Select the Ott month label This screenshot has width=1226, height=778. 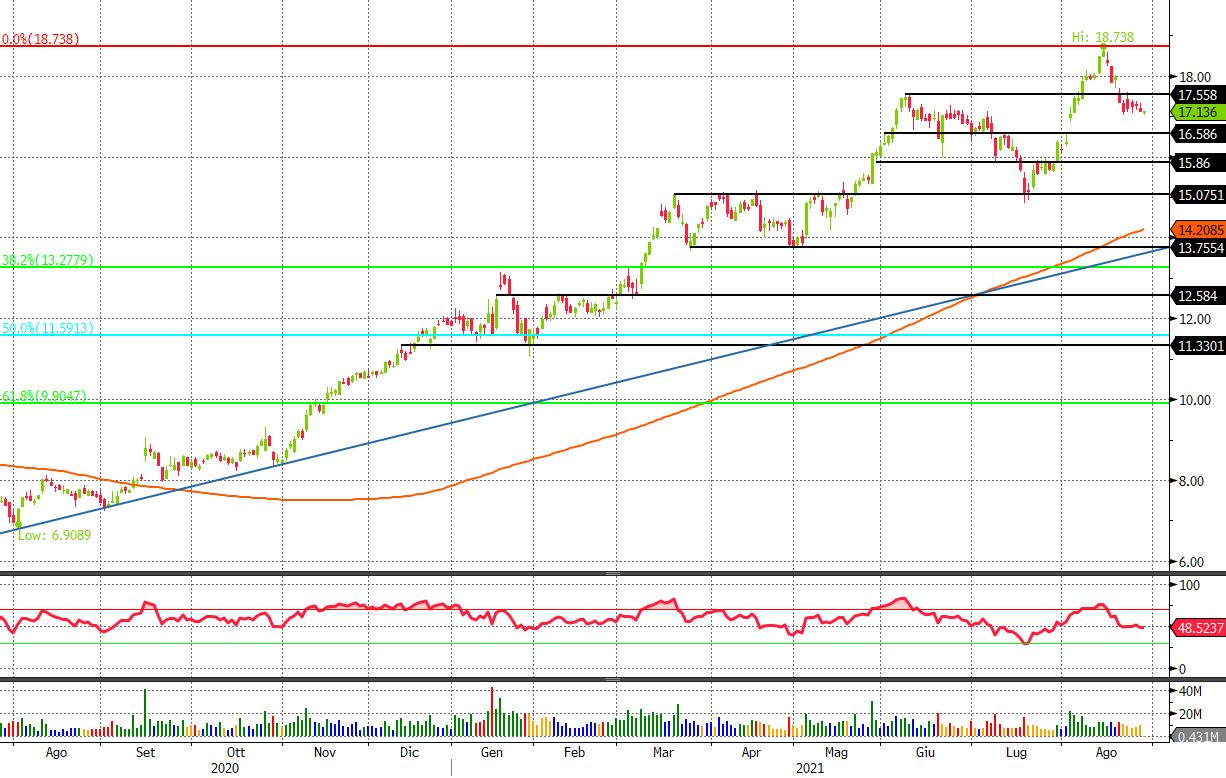(236, 752)
